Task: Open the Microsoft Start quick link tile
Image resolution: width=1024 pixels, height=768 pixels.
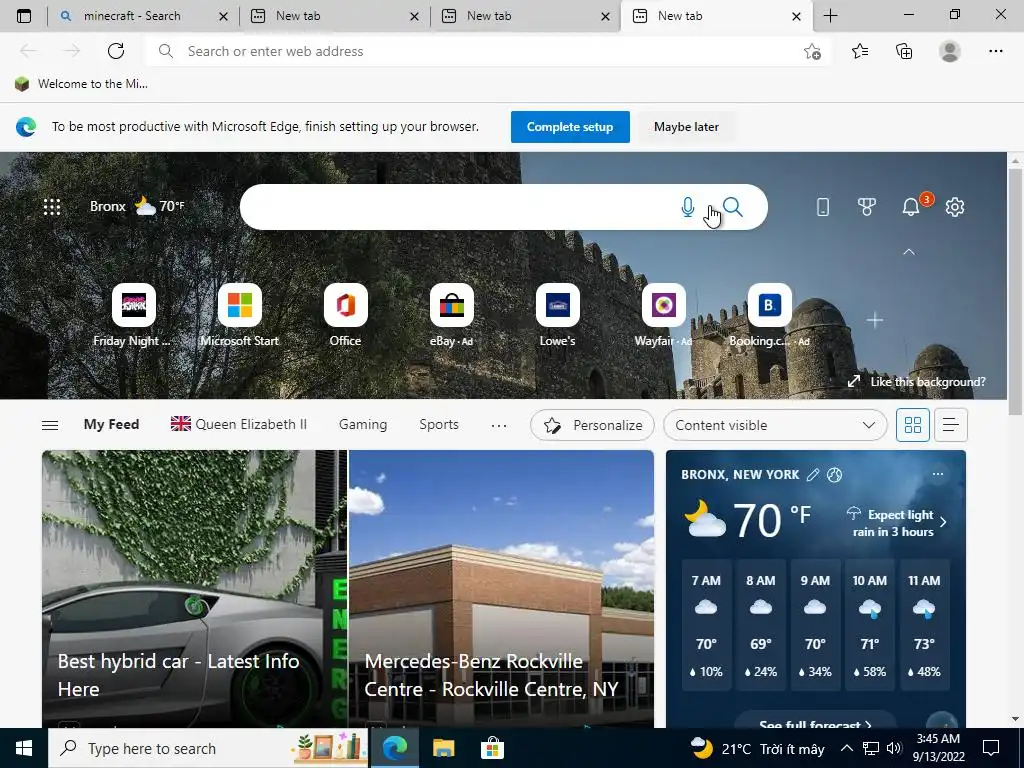Action: point(240,305)
